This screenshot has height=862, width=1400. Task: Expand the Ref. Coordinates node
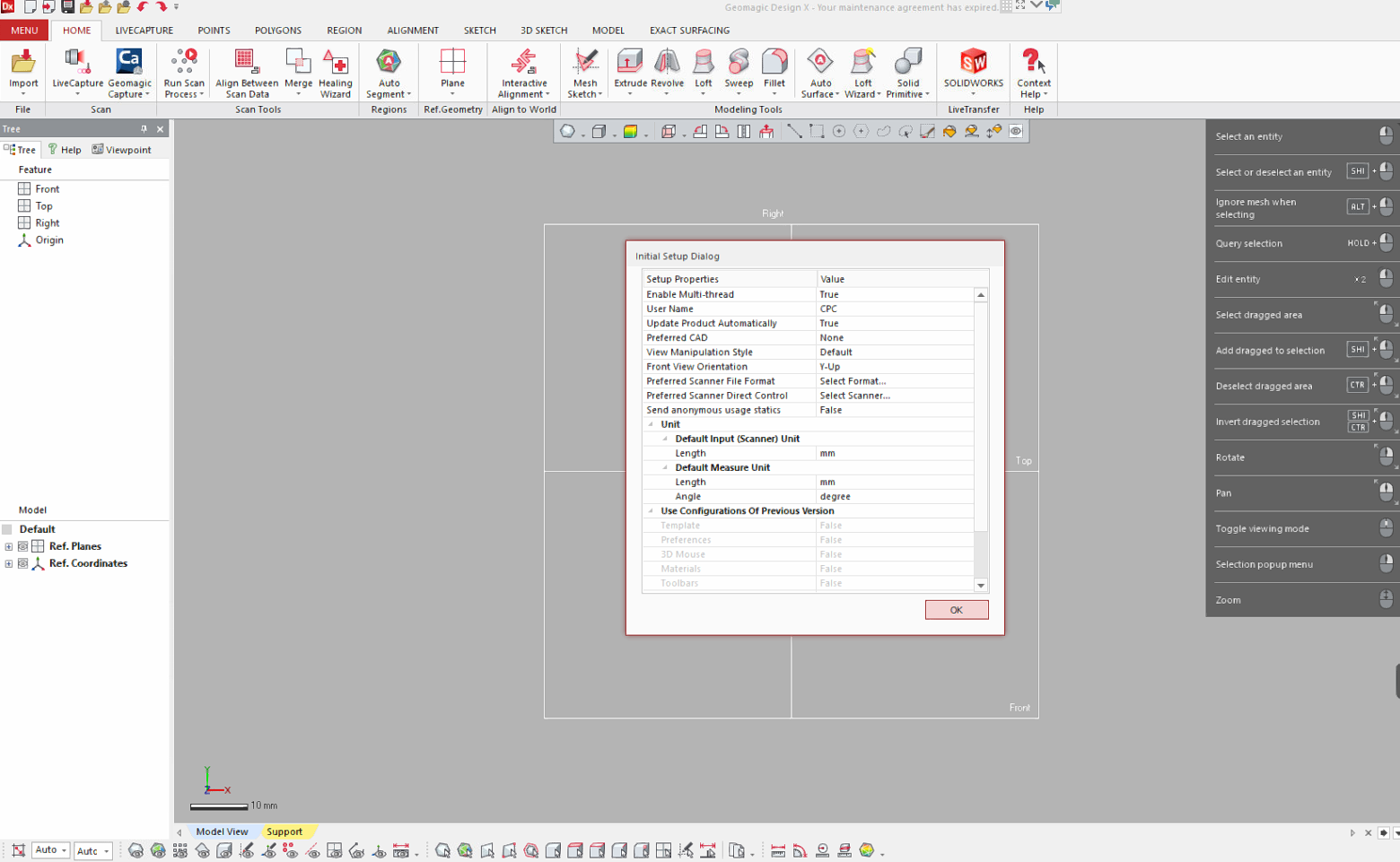[9, 563]
